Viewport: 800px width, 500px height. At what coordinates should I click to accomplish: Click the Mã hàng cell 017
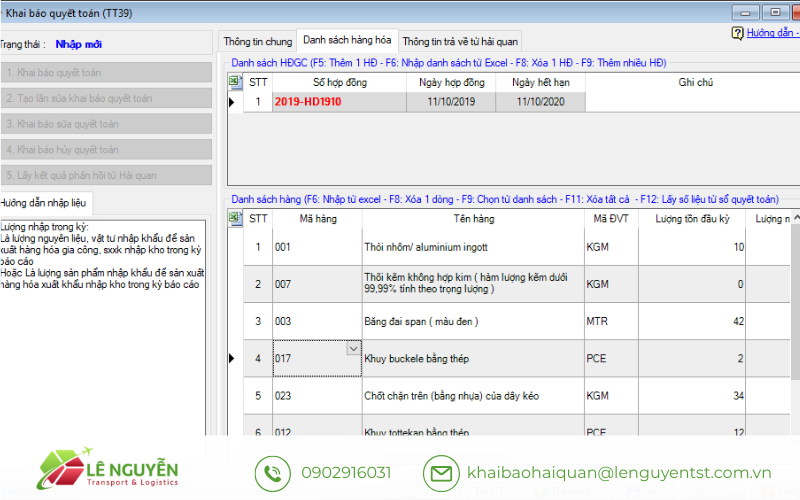coord(317,358)
